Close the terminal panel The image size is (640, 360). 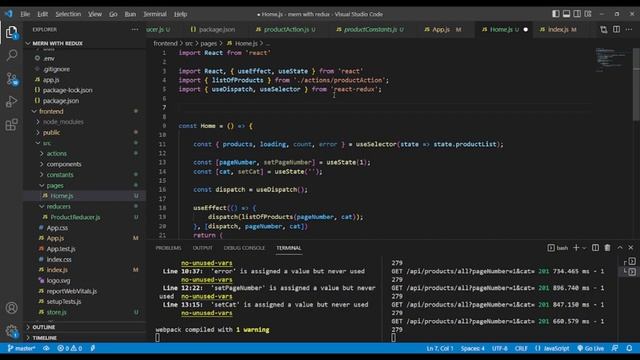631,248
